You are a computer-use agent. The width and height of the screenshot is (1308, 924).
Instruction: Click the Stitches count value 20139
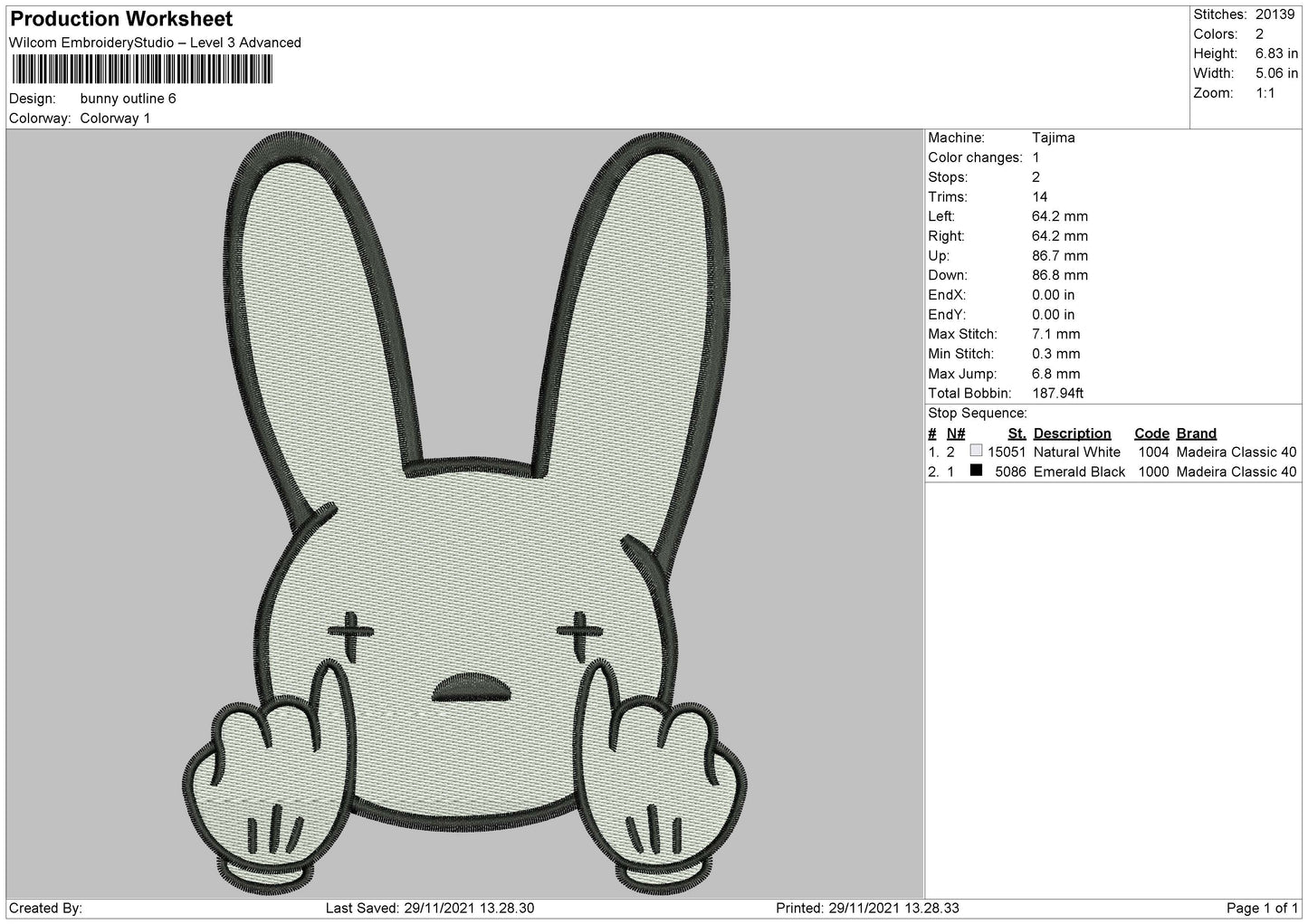tap(1276, 14)
